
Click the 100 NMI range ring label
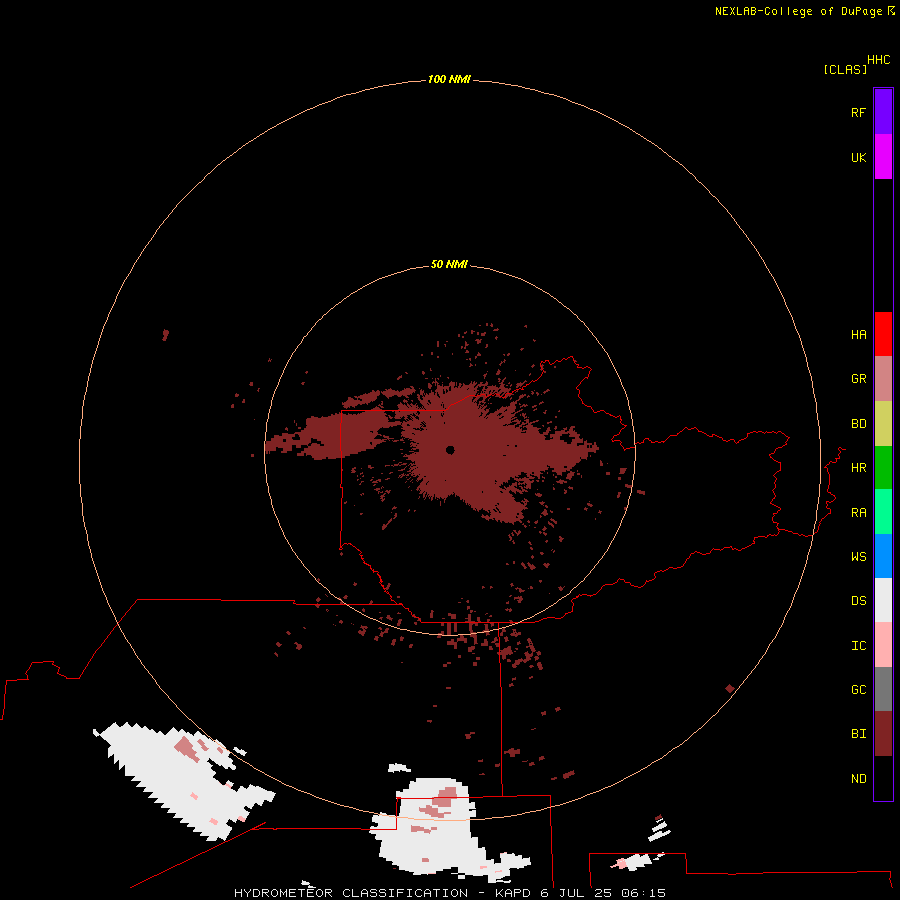tap(449, 79)
